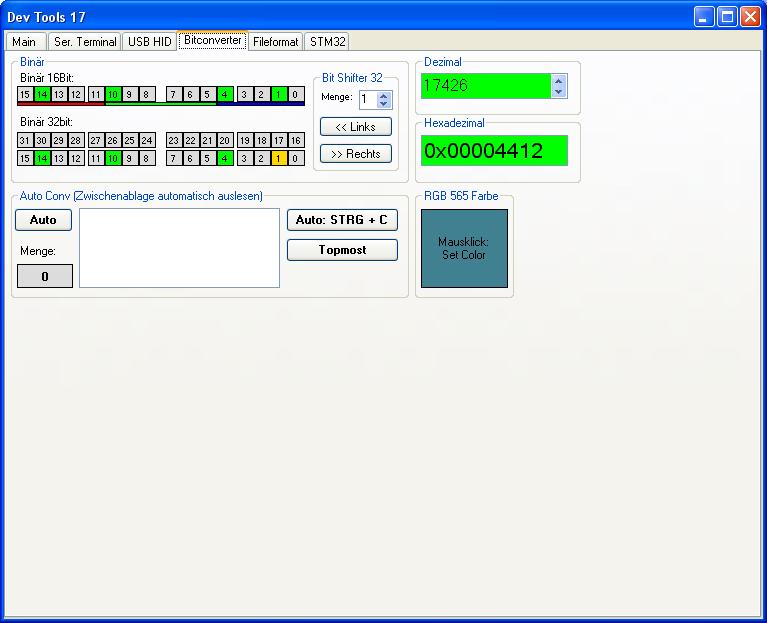Toggle bit 24 in the Binär 32bit section
The width and height of the screenshot is (767, 623).
point(147,141)
